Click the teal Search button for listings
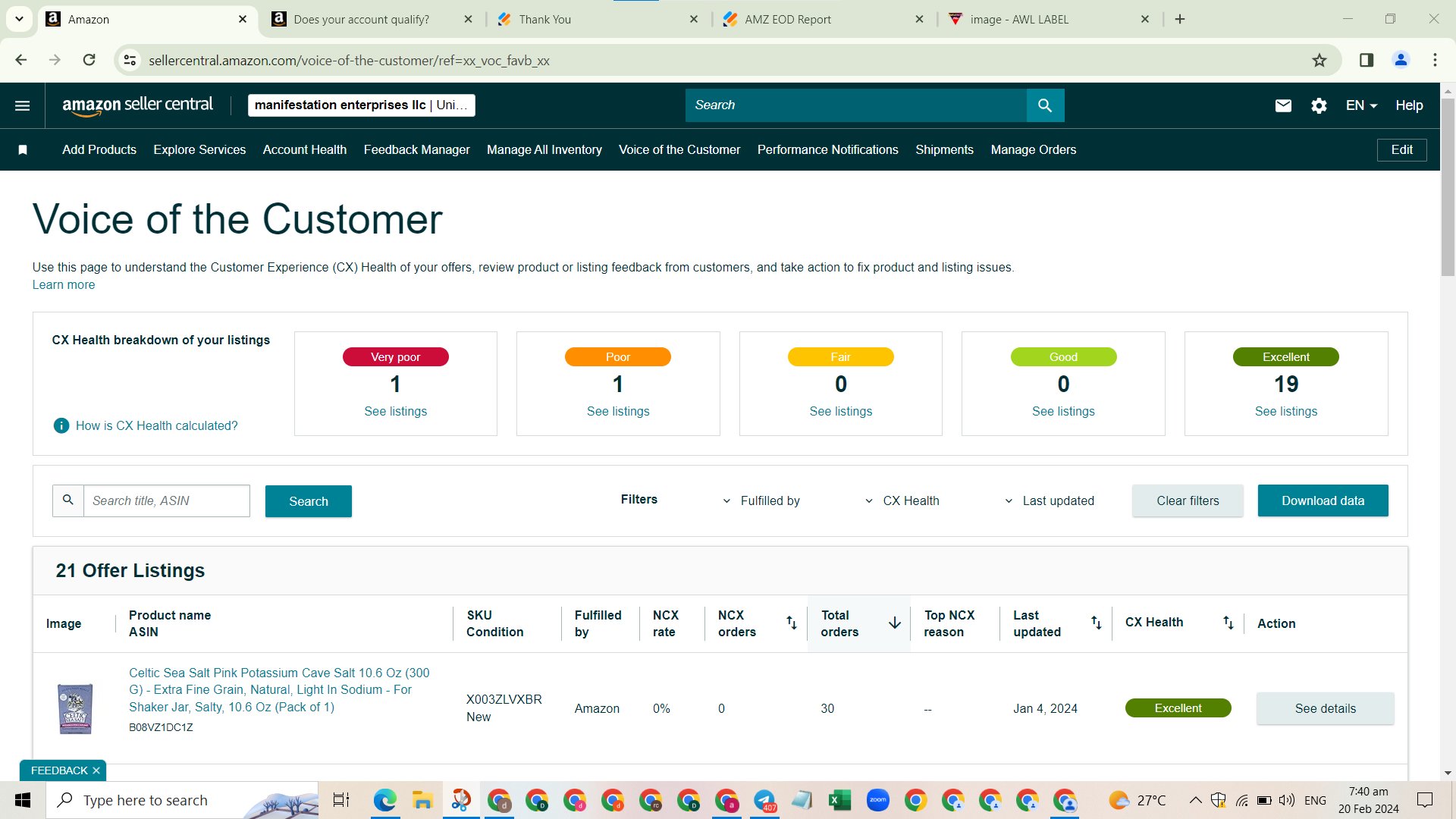The height and width of the screenshot is (819, 1456). coord(309,501)
